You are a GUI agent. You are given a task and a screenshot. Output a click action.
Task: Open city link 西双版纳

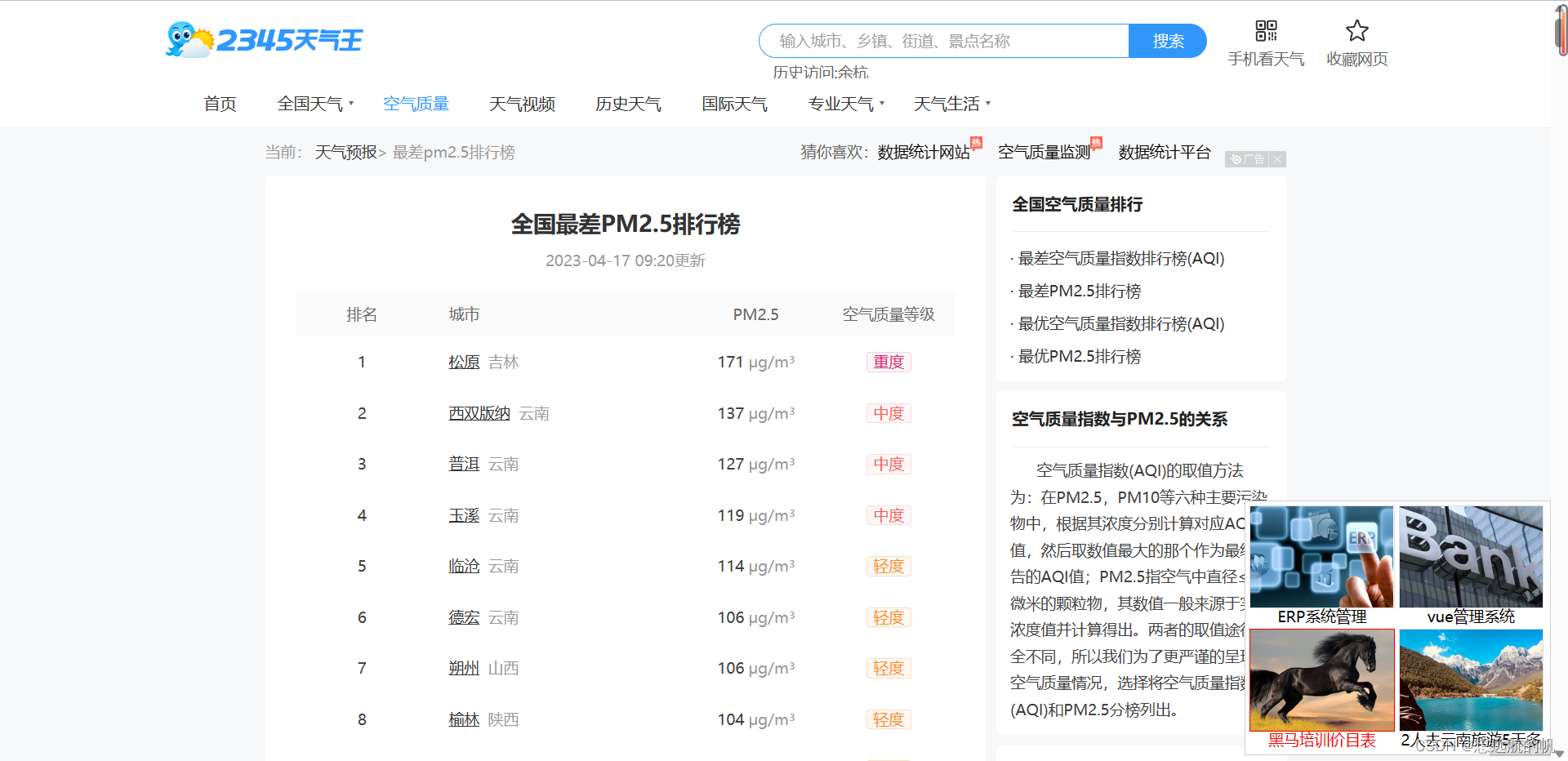pos(479,413)
